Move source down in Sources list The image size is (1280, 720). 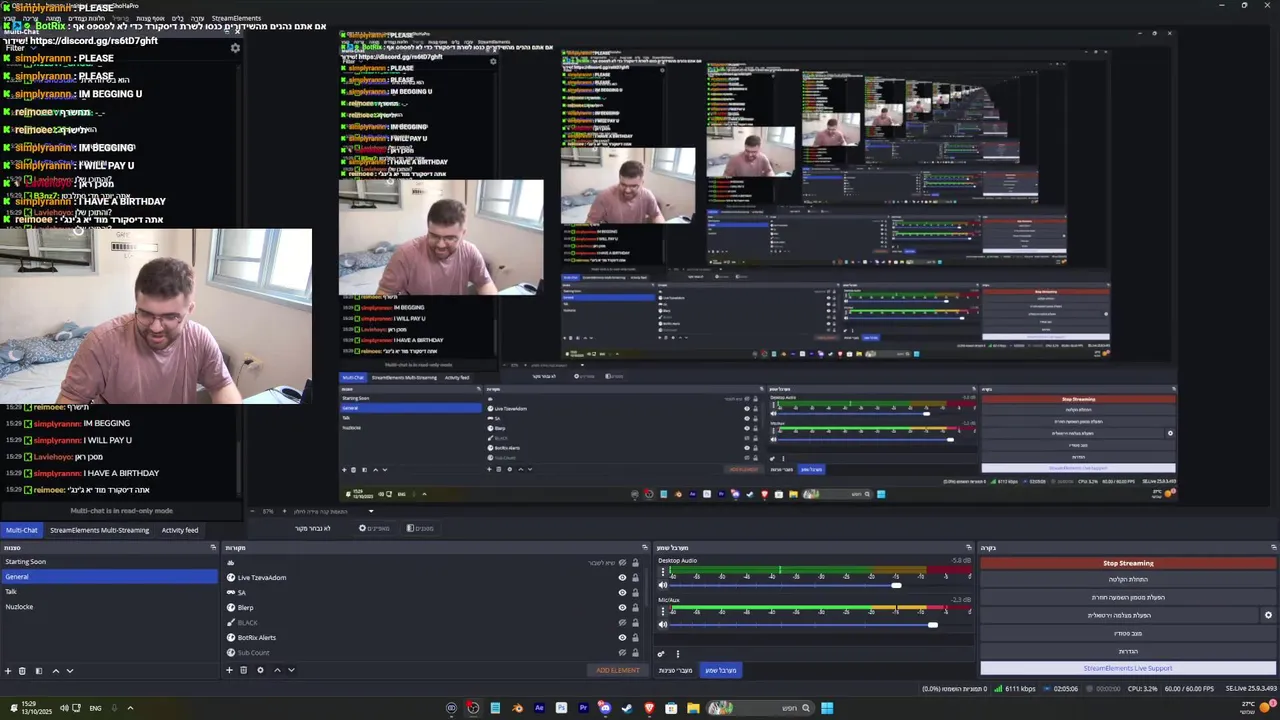[291, 670]
